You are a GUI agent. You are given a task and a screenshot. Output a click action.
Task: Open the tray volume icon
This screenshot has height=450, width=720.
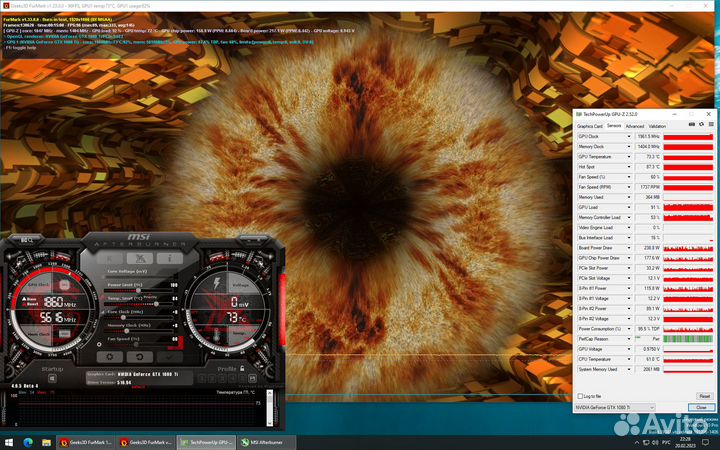(x=654, y=443)
